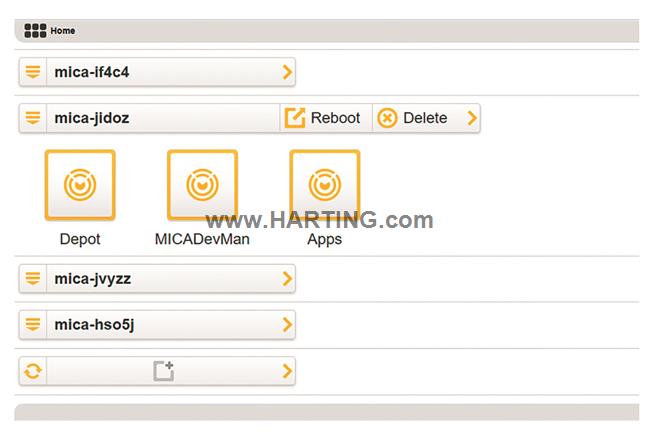
Task: Click the refresh icon in bottom row
Action: click(x=33, y=371)
